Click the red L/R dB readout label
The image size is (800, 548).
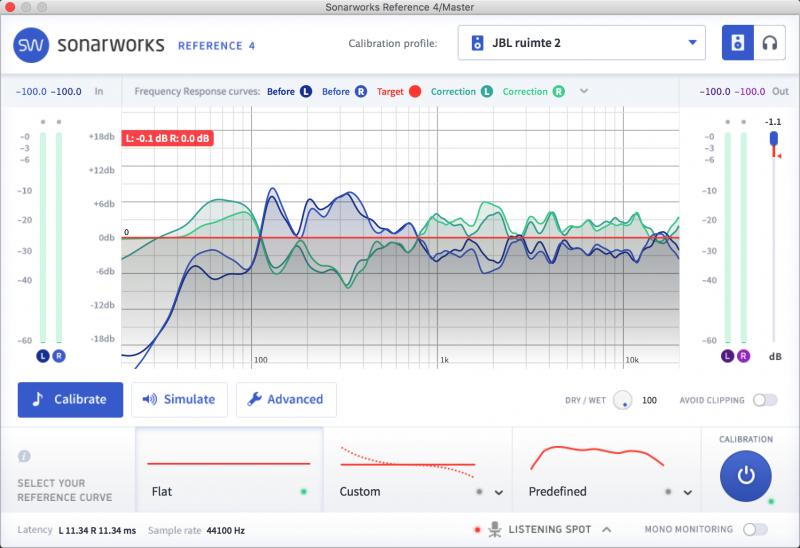pos(167,138)
